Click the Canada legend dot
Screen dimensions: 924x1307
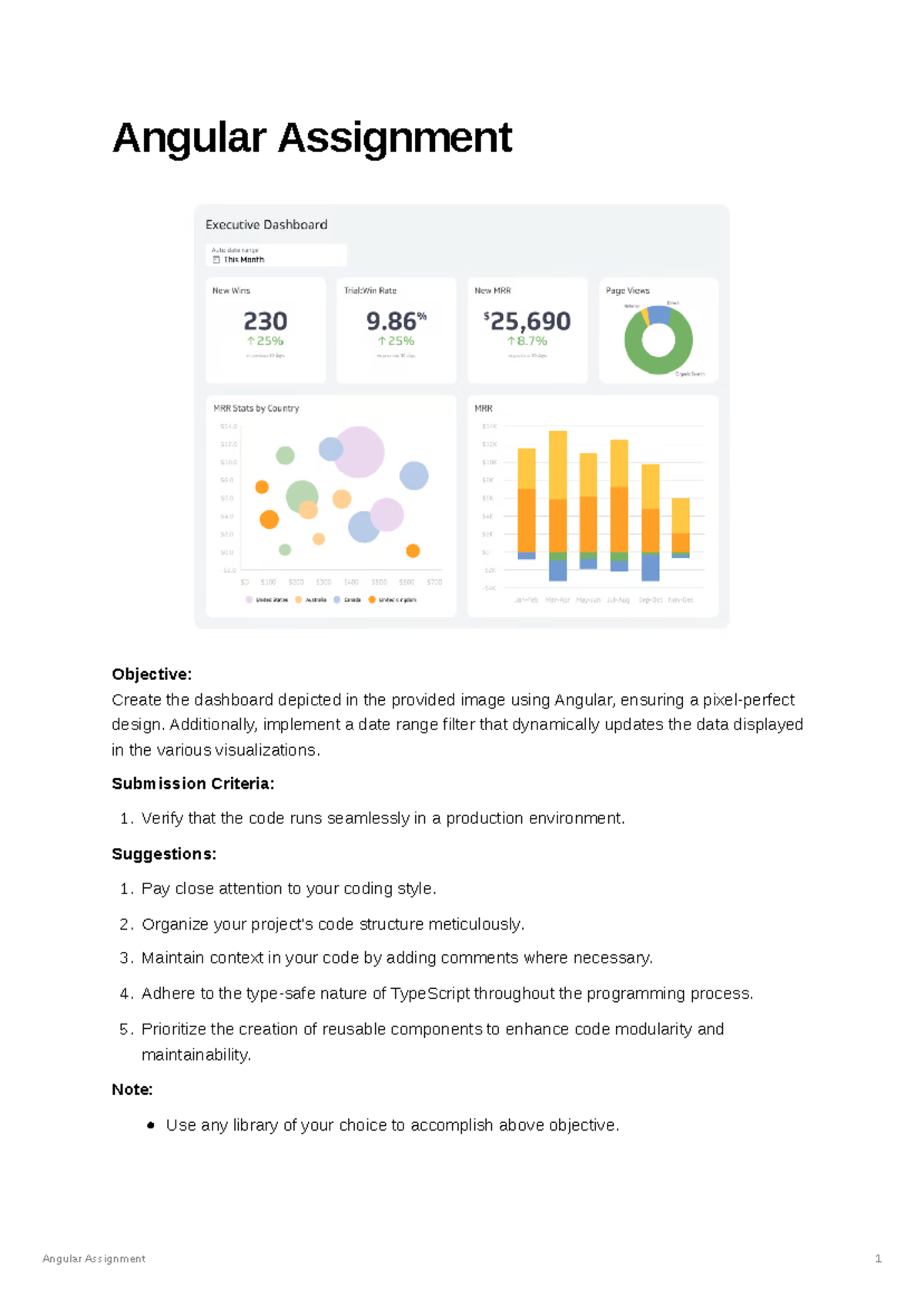coord(337,600)
